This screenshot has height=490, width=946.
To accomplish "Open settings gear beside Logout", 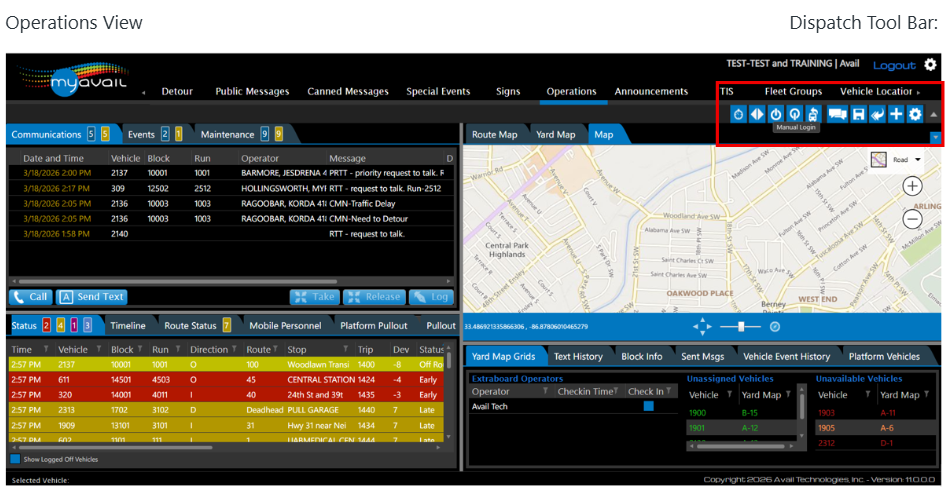I will pyautogui.click(x=930, y=65).
